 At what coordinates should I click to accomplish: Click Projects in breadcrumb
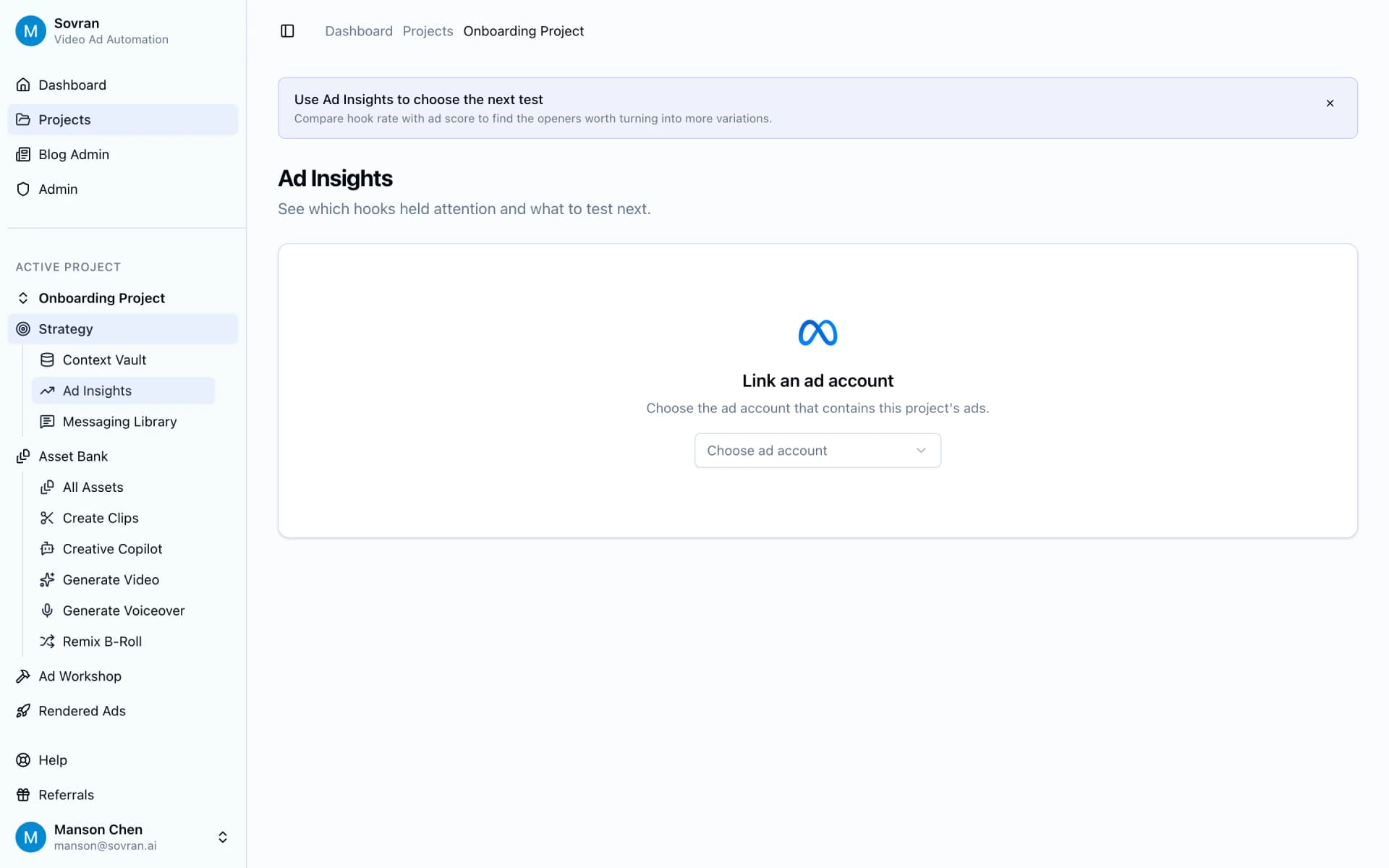(x=428, y=31)
